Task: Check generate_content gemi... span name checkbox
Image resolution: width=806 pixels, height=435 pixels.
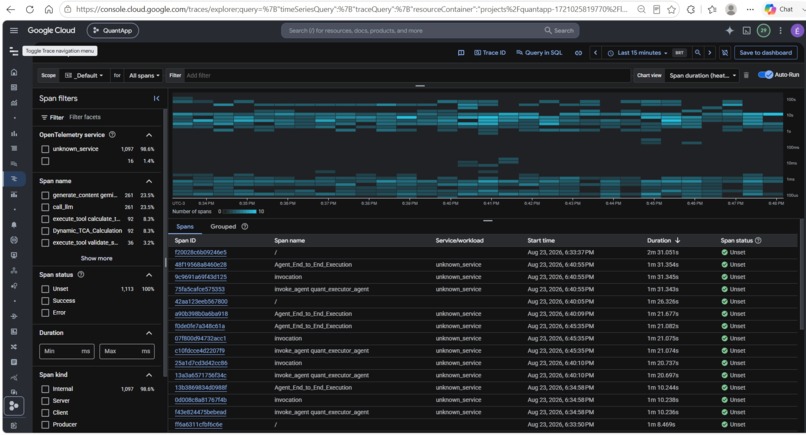Action: (45, 195)
